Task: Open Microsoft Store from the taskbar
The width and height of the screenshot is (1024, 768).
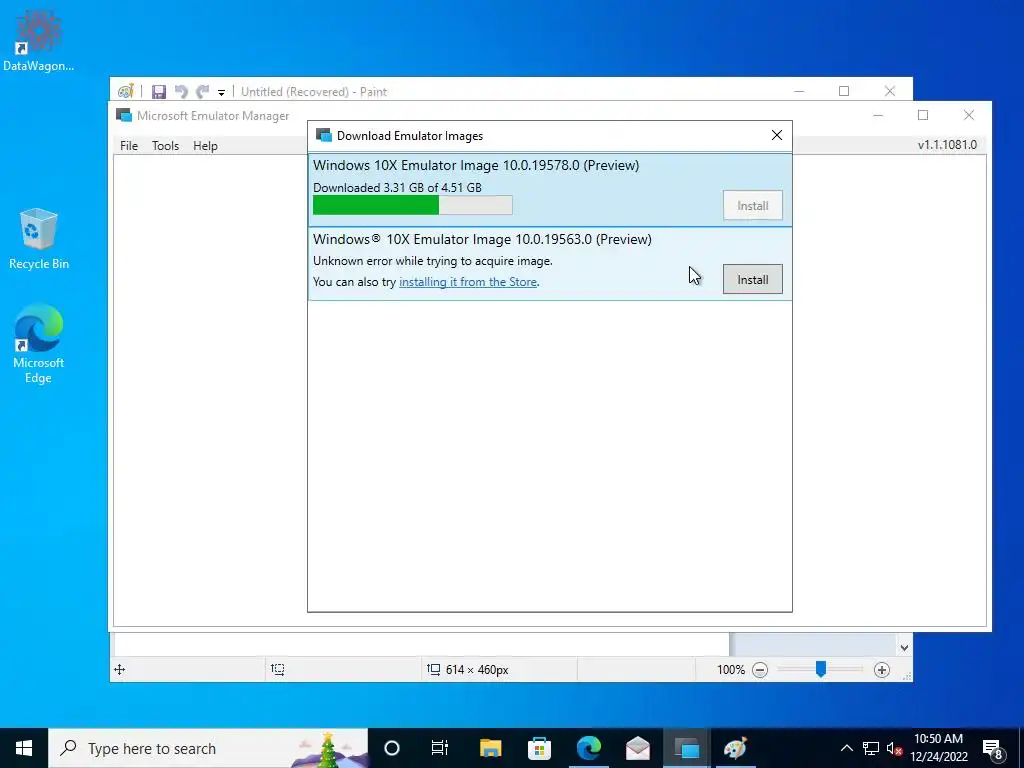Action: (539, 748)
